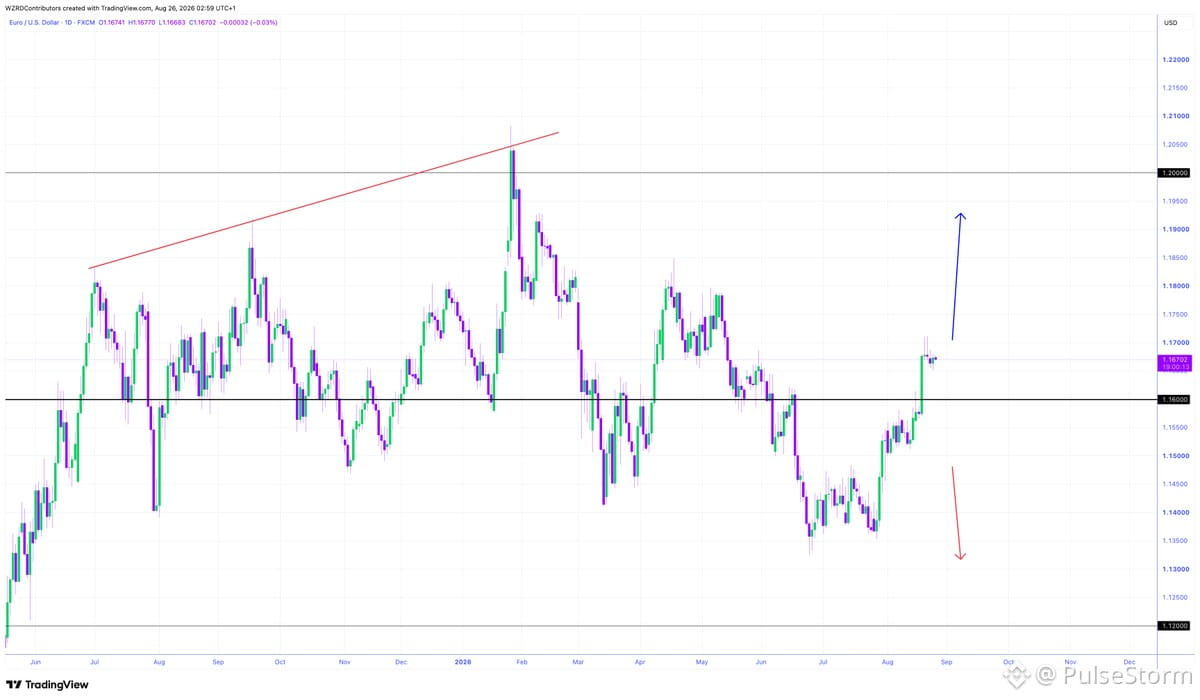This screenshot has height=700, width=1200.
Task: Click the 1.13000 price axis label
Action: pyautogui.click(x=1174, y=569)
